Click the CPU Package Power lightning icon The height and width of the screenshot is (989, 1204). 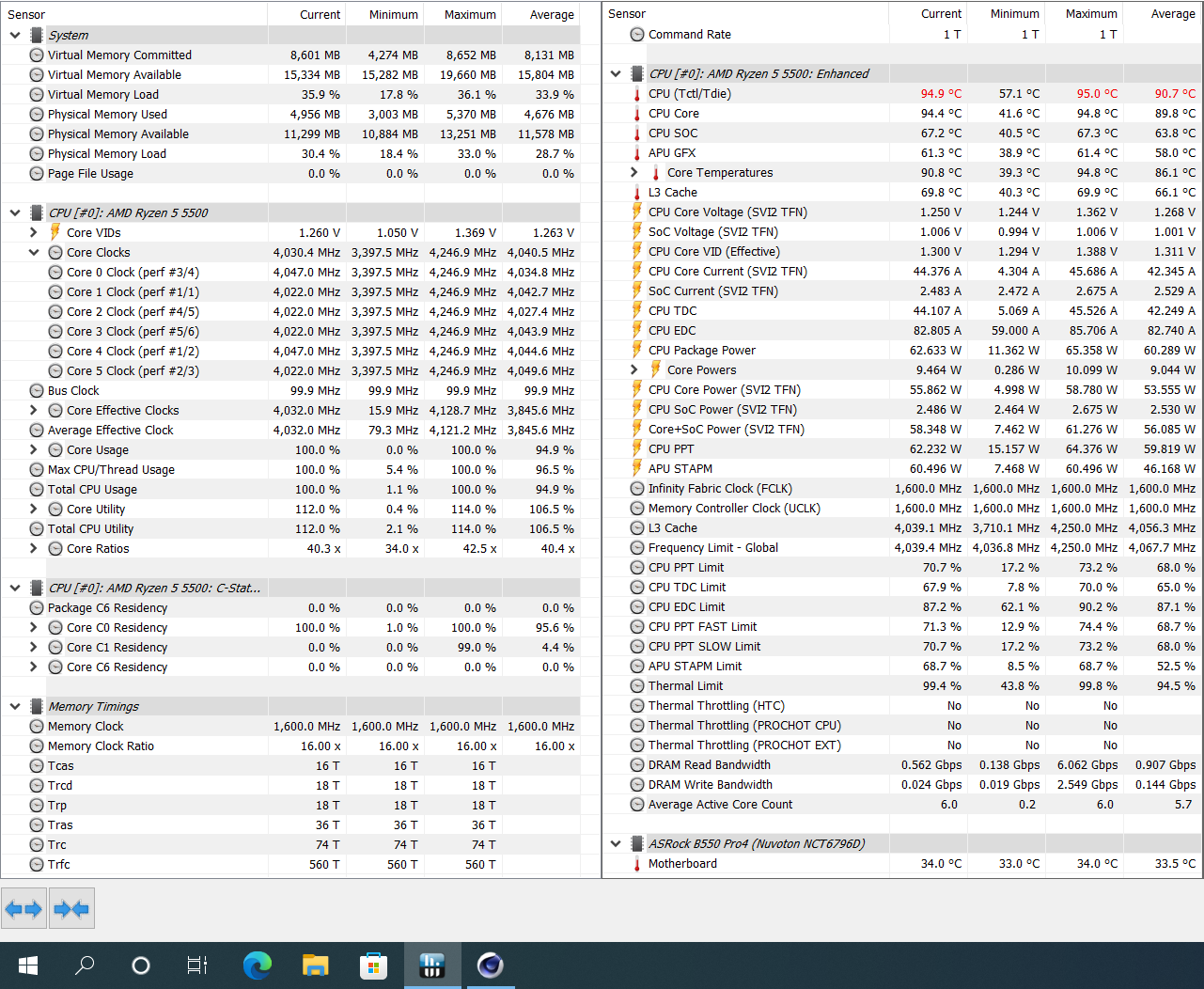[636, 350]
